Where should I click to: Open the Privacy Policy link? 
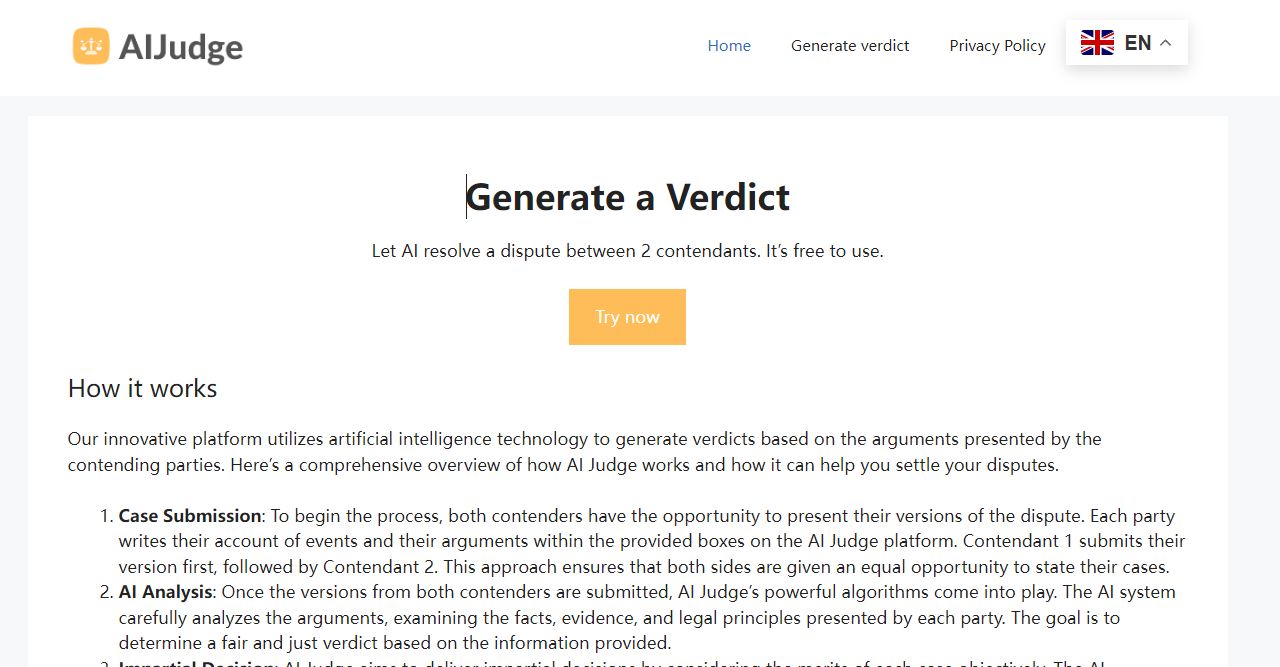(x=997, y=46)
